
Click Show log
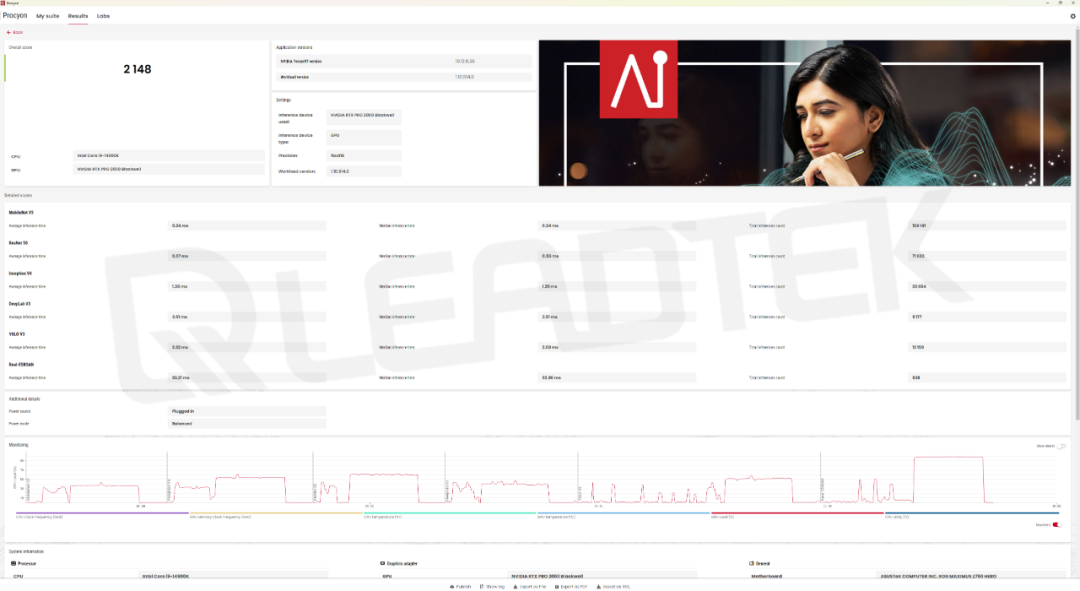[x=492, y=587]
